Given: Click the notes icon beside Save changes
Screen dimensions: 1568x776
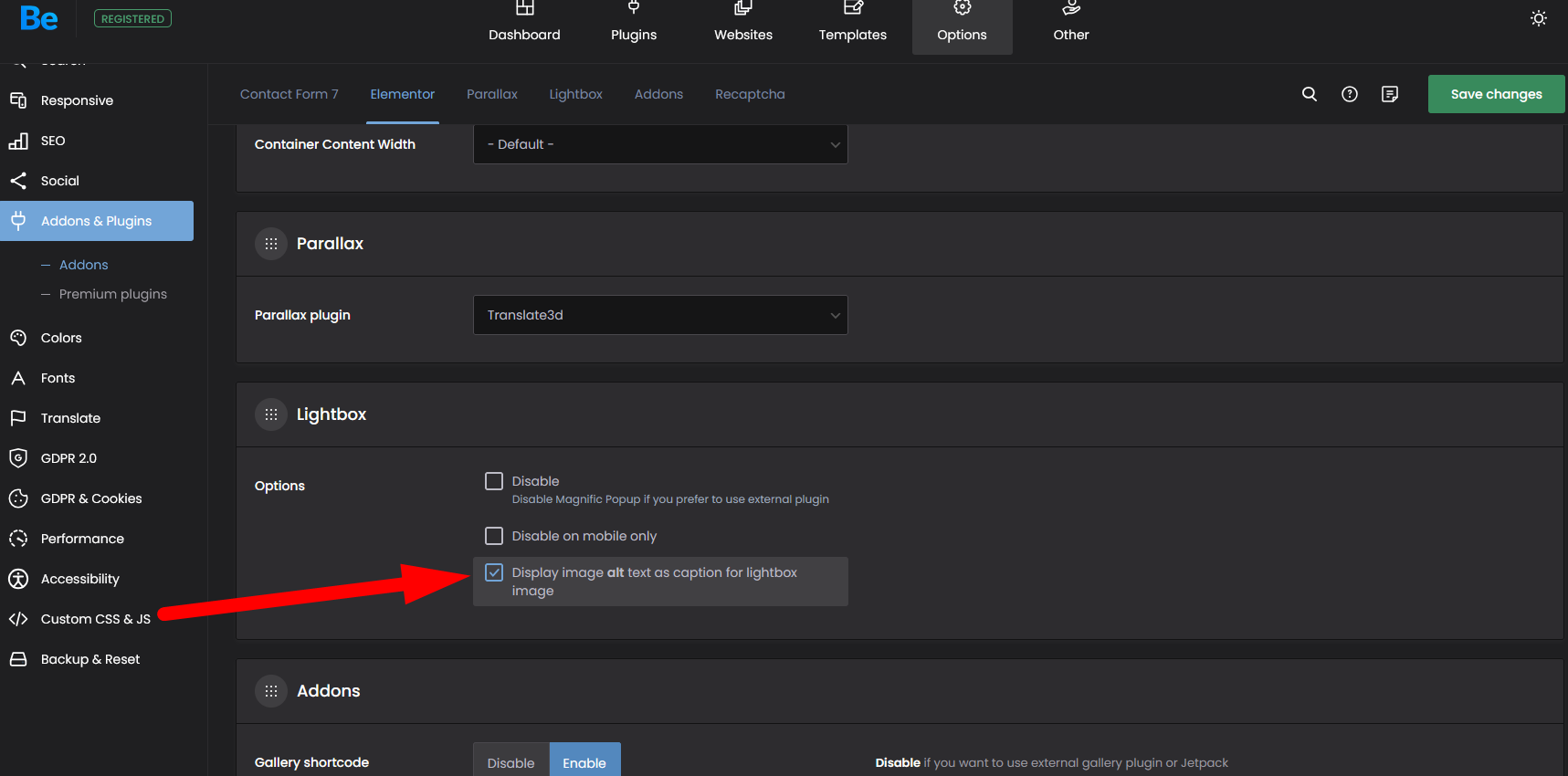Looking at the screenshot, I should (x=1389, y=94).
